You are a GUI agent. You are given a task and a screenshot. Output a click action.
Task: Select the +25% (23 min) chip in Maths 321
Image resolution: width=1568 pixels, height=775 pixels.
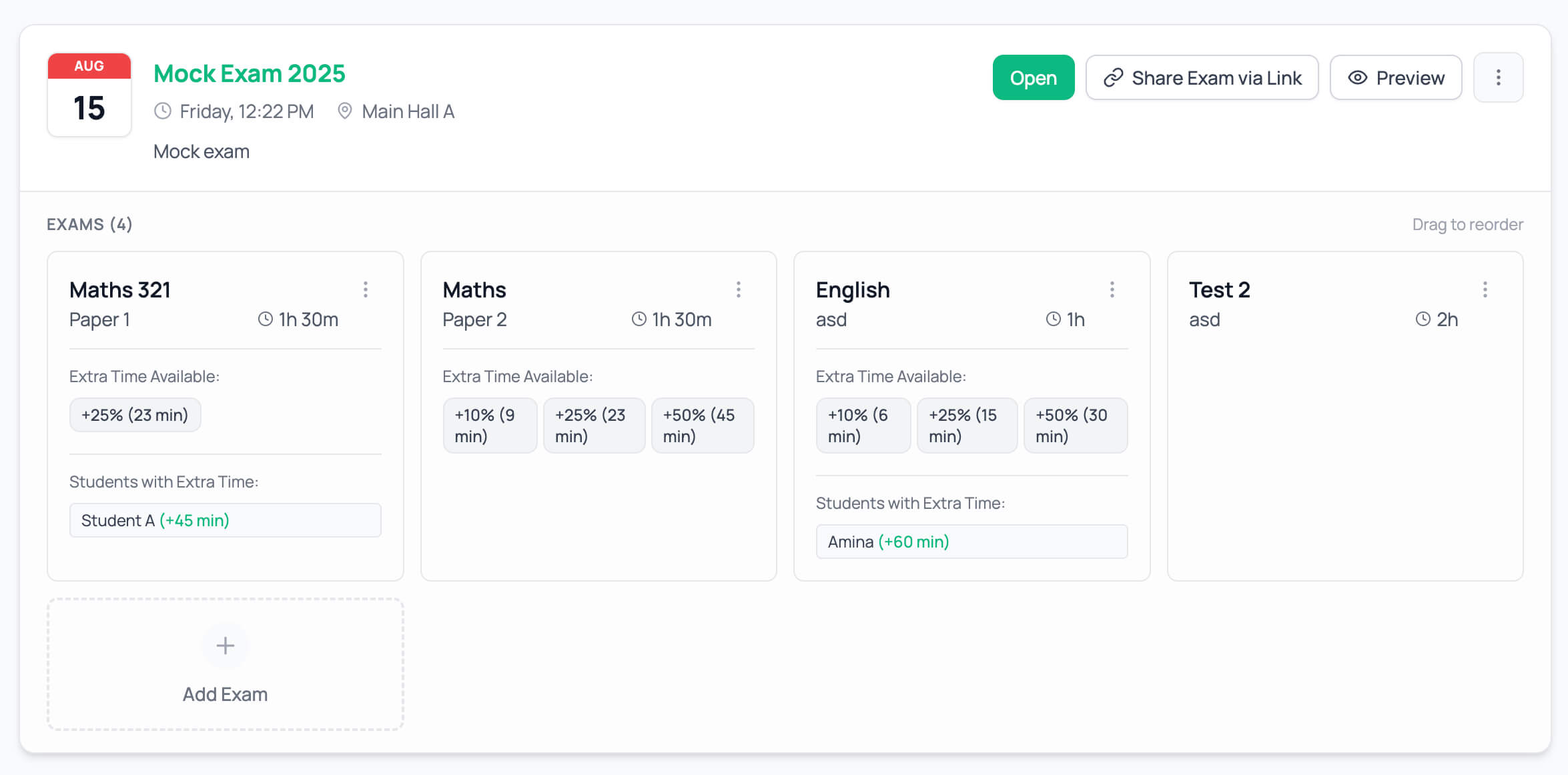tap(135, 415)
